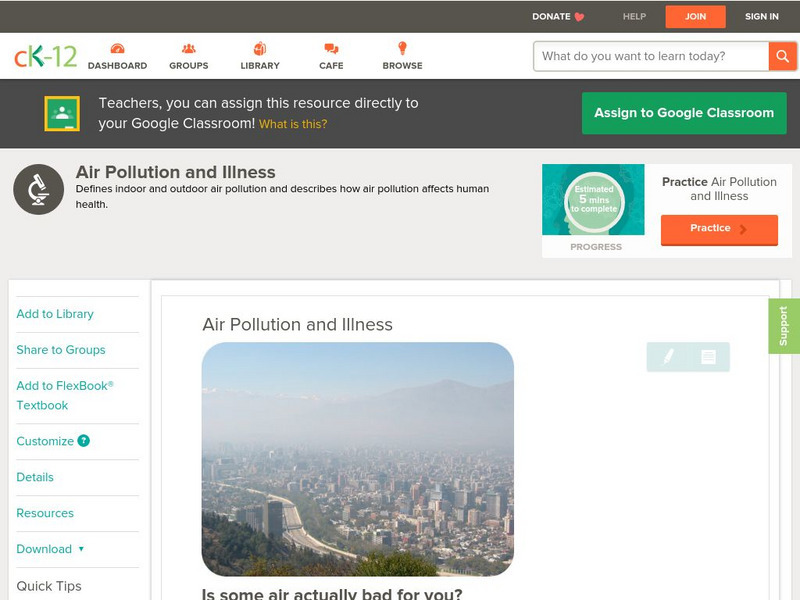Click the Google Classroom icon
The image size is (800, 600).
click(x=62, y=114)
